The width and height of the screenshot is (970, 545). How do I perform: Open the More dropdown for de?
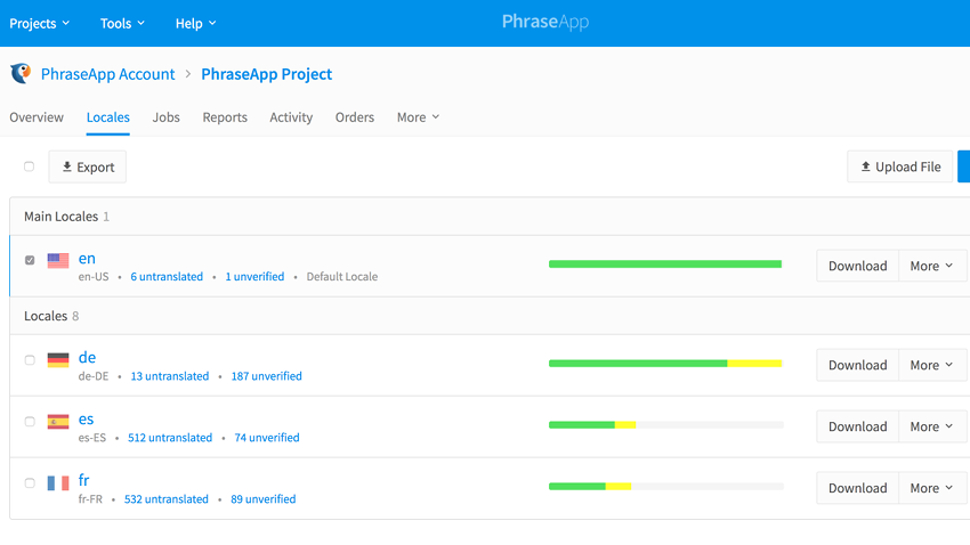coord(932,365)
